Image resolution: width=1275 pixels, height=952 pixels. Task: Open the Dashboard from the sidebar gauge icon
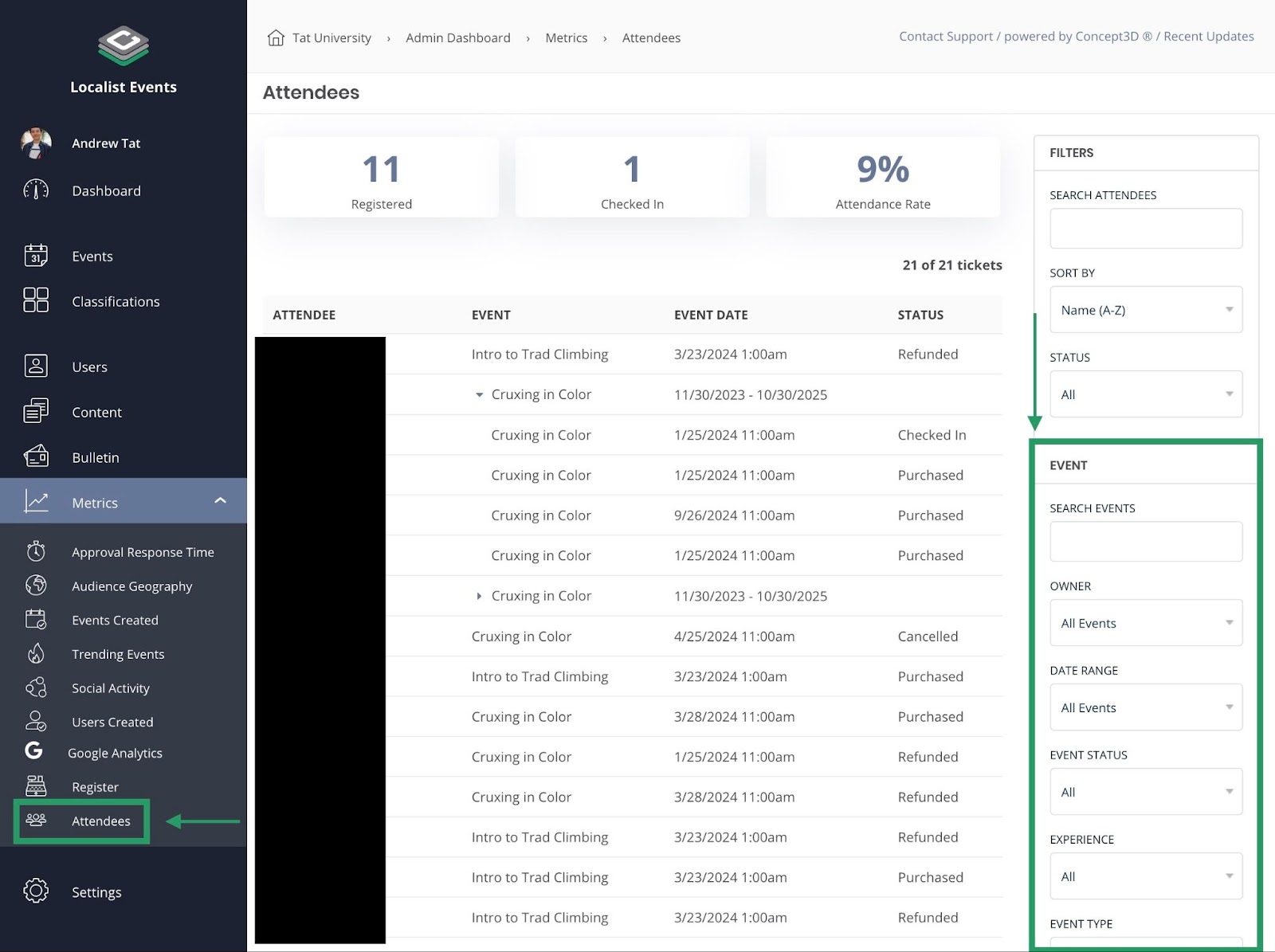pyautogui.click(x=35, y=190)
